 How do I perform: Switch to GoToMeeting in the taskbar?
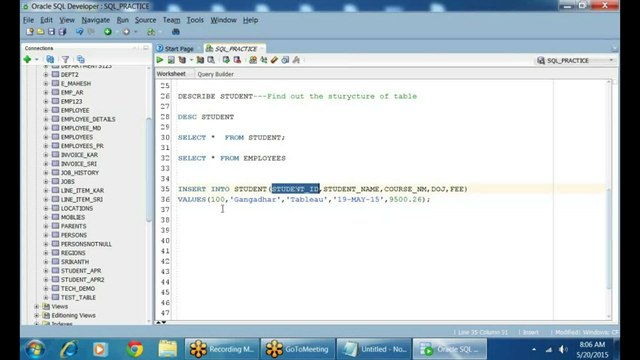point(298,349)
